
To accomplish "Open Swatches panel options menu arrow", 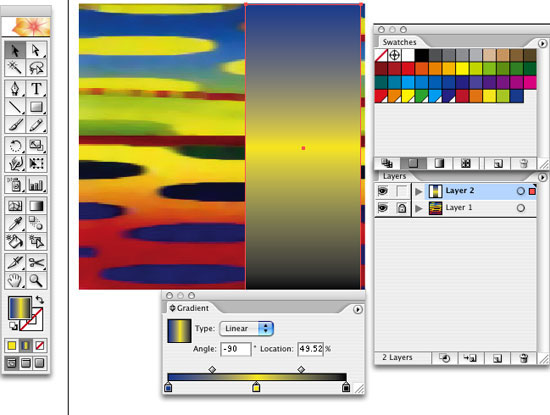I will click(x=542, y=43).
